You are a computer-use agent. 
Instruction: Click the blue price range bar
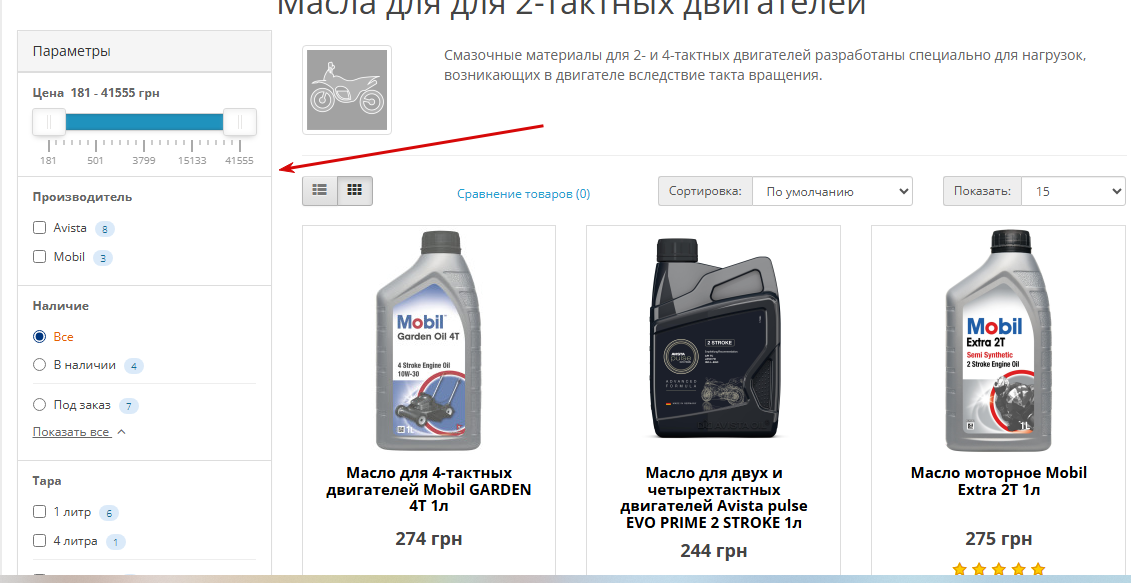pos(144,122)
